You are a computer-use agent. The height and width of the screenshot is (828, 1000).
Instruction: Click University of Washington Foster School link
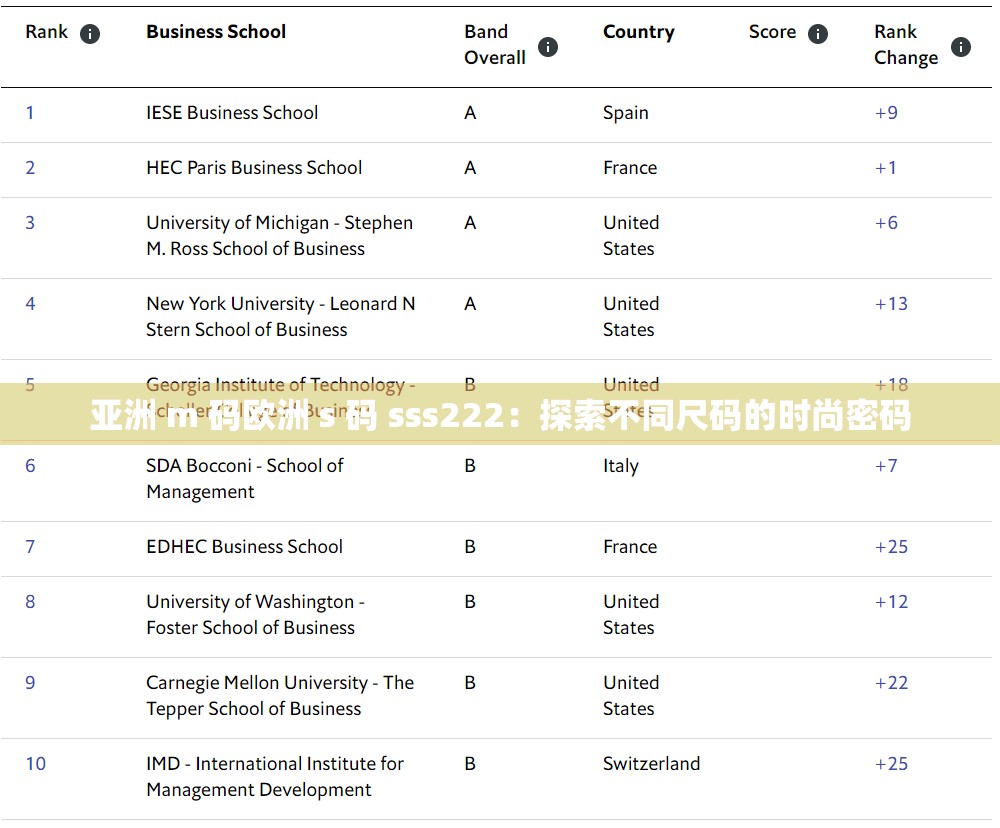256,614
